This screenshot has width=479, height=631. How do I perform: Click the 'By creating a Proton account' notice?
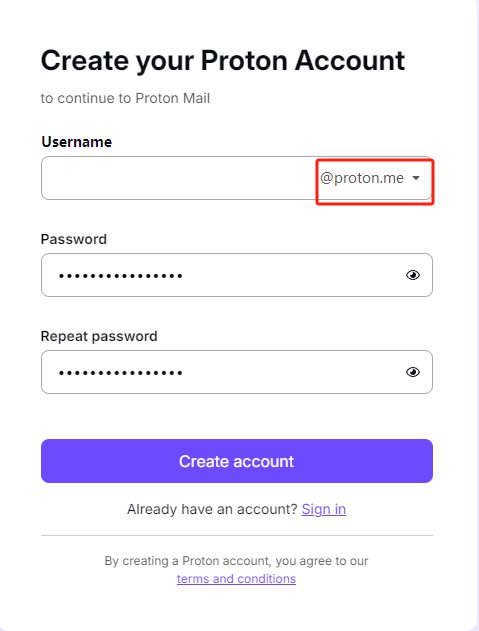236,561
